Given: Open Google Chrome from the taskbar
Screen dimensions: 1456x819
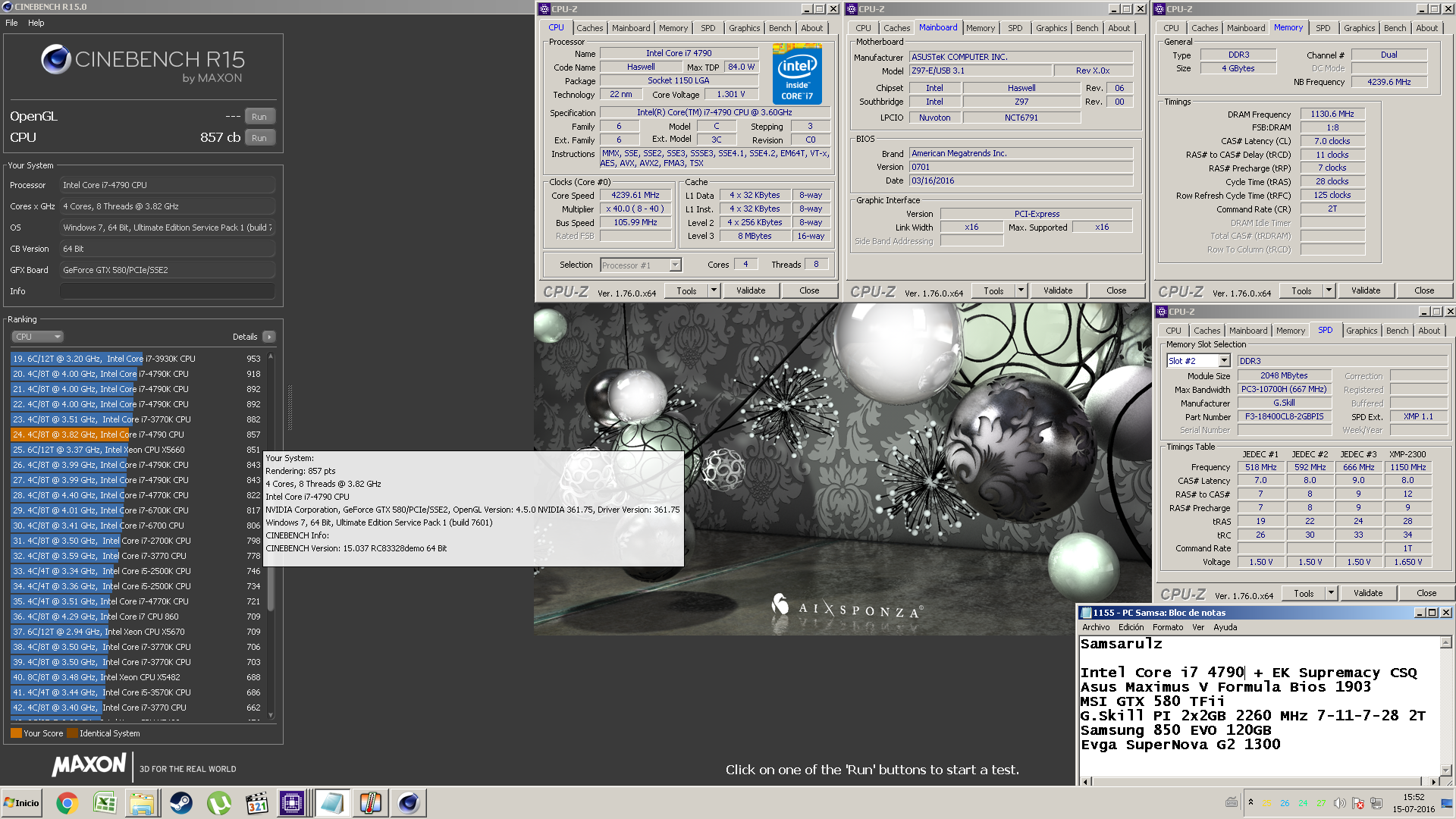Looking at the screenshot, I should (67, 803).
